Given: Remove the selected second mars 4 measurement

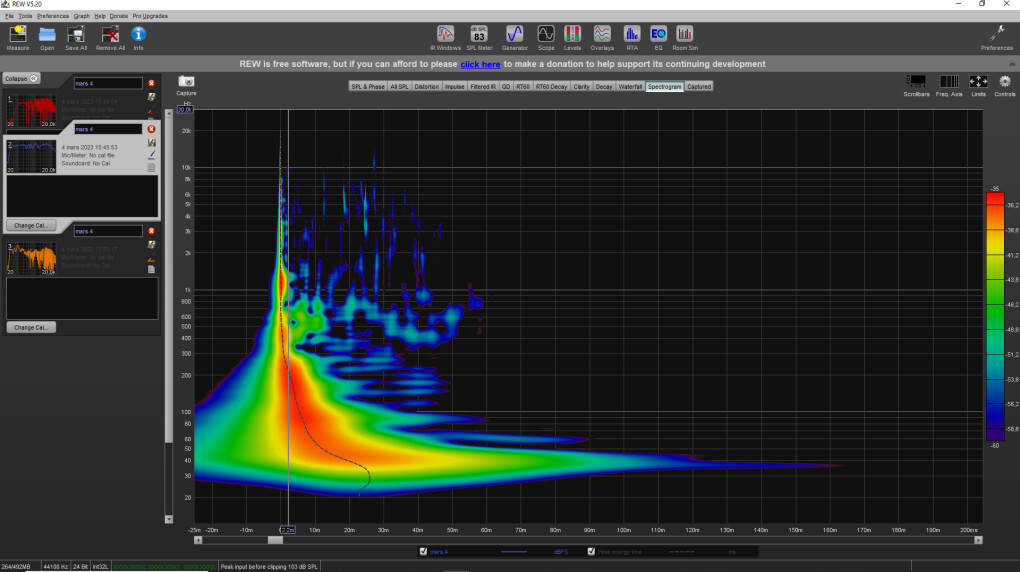Looking at the screenshot, I should [152, 129].
